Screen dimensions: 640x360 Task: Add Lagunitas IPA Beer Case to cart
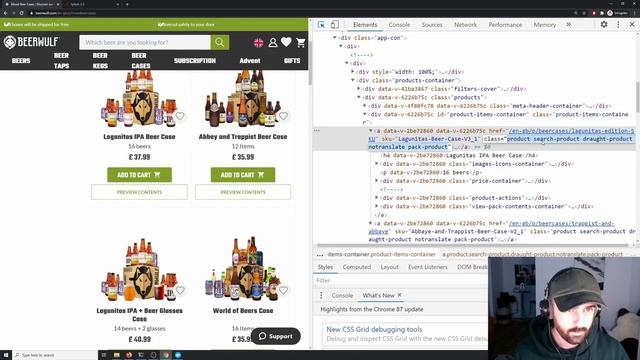[x=139, y=175]
